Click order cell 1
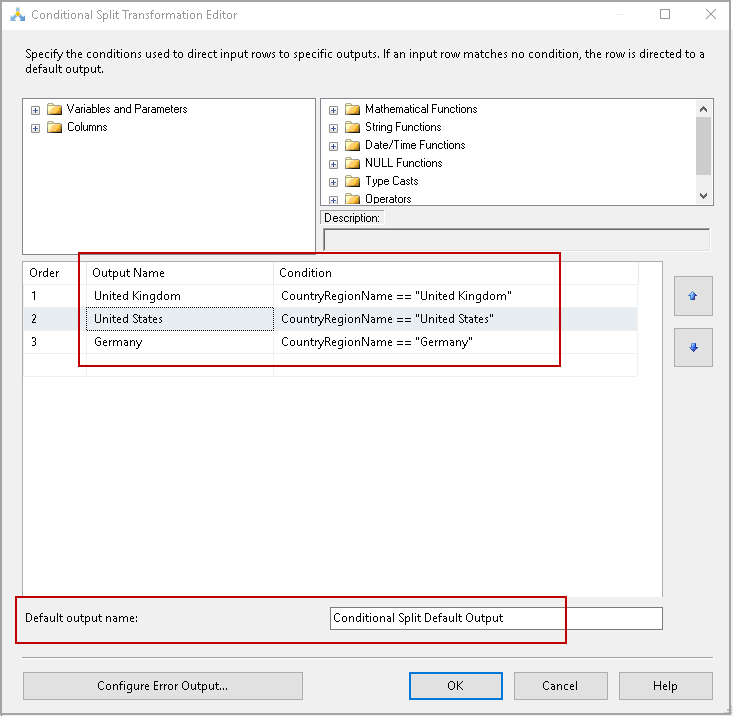This screenshot has width=733, height=716. pos(55,296)
